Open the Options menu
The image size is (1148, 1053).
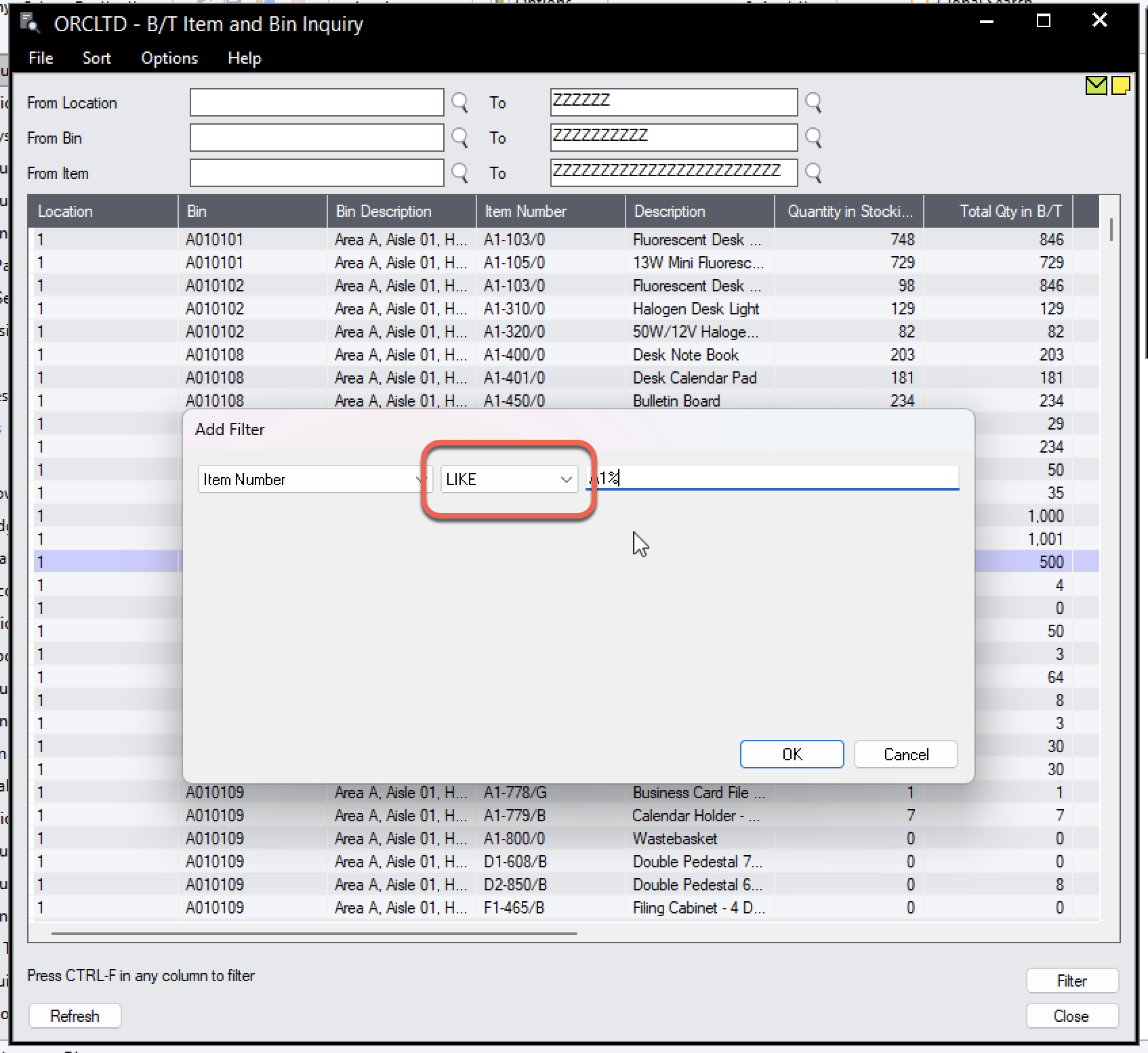(x=169, y=58)
